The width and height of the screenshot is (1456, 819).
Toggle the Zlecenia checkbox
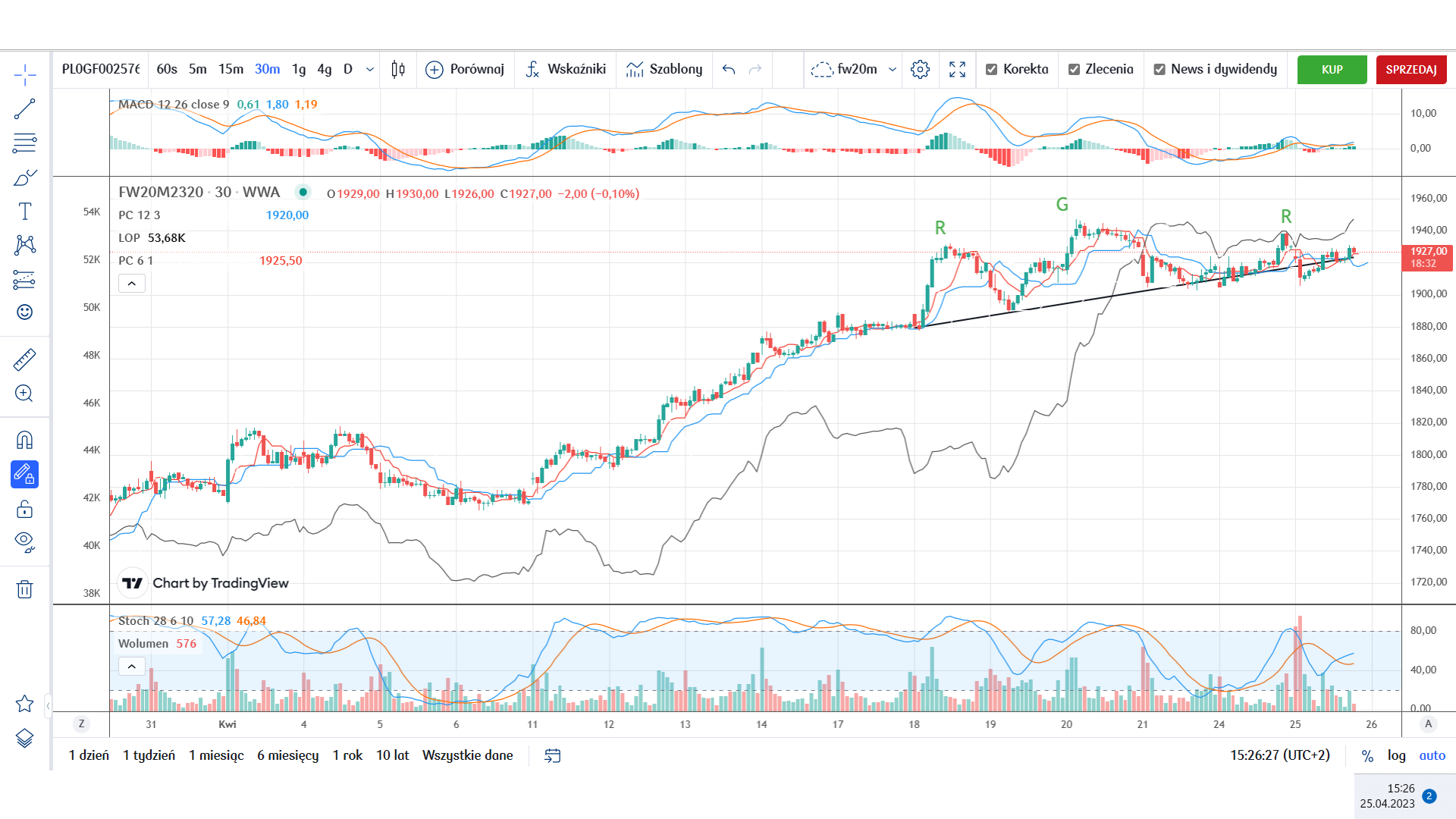1074,69
